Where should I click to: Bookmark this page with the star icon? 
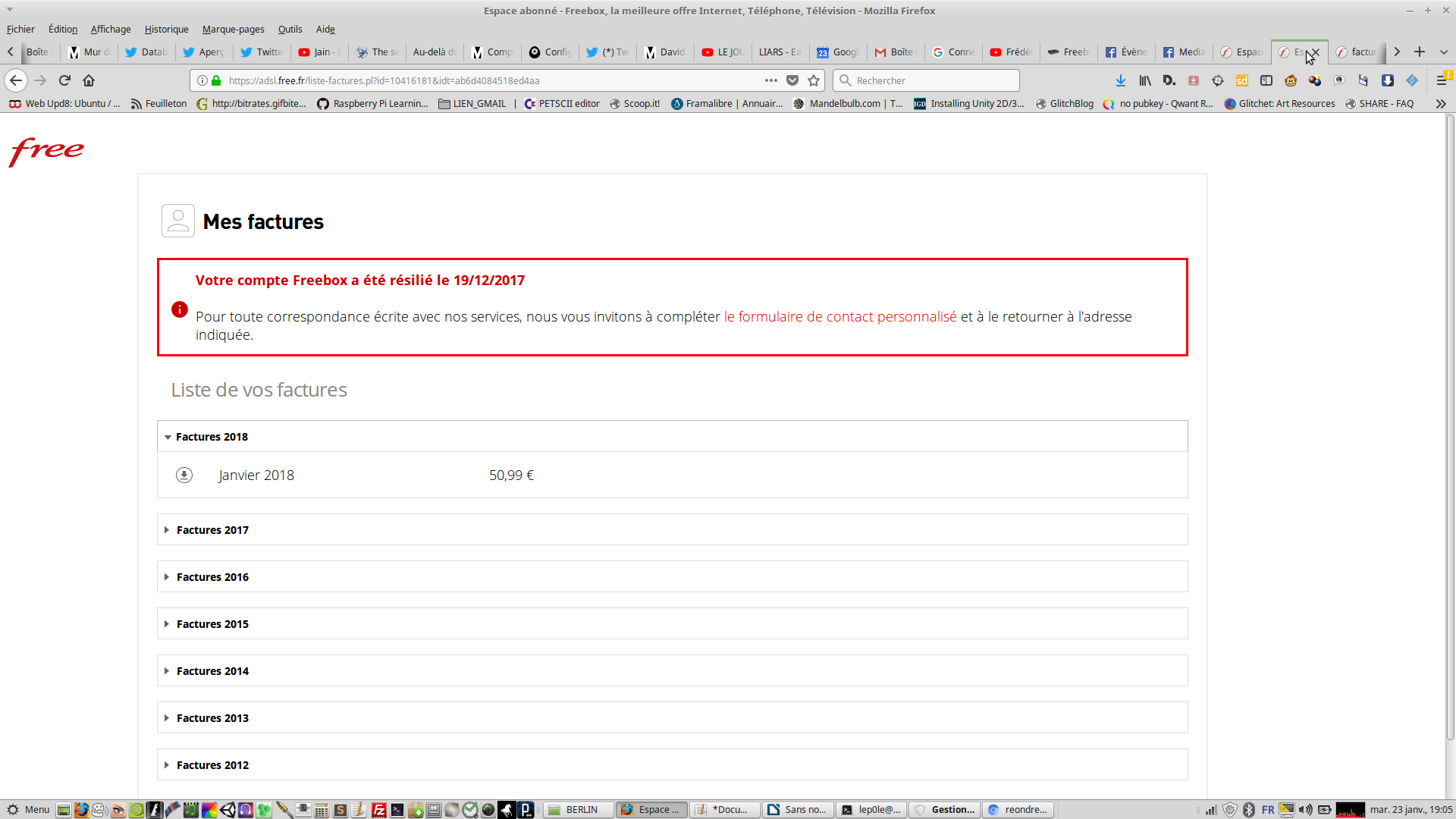pos(814,80)
